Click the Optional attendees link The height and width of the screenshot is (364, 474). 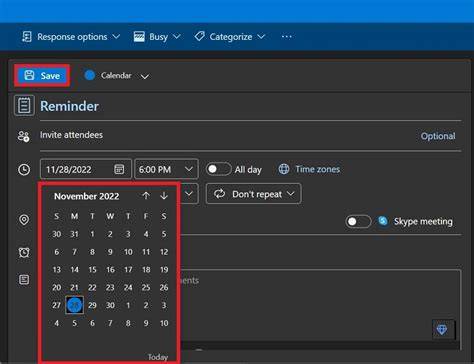tap(438, 136)
